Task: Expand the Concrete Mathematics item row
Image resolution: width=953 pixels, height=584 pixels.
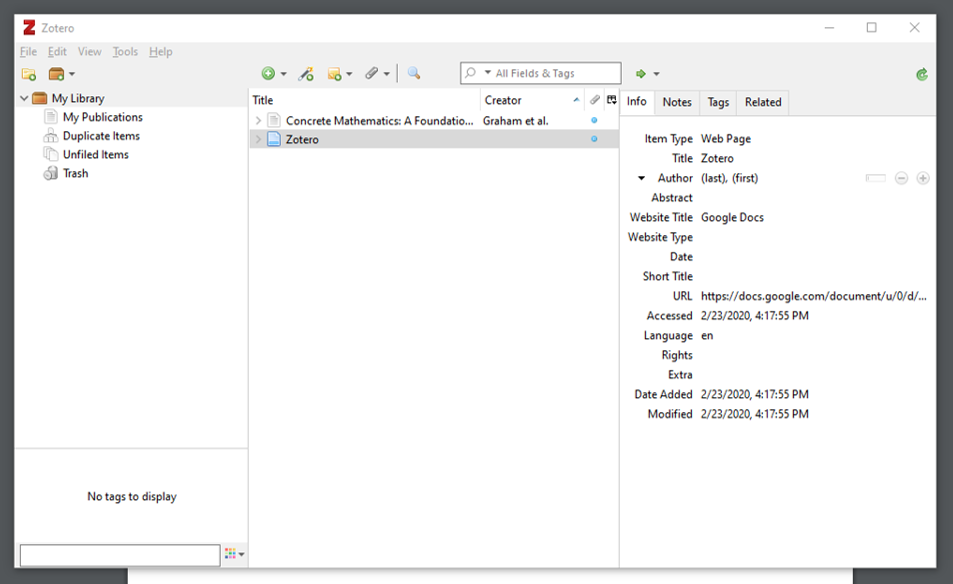Action: point(258,120)
